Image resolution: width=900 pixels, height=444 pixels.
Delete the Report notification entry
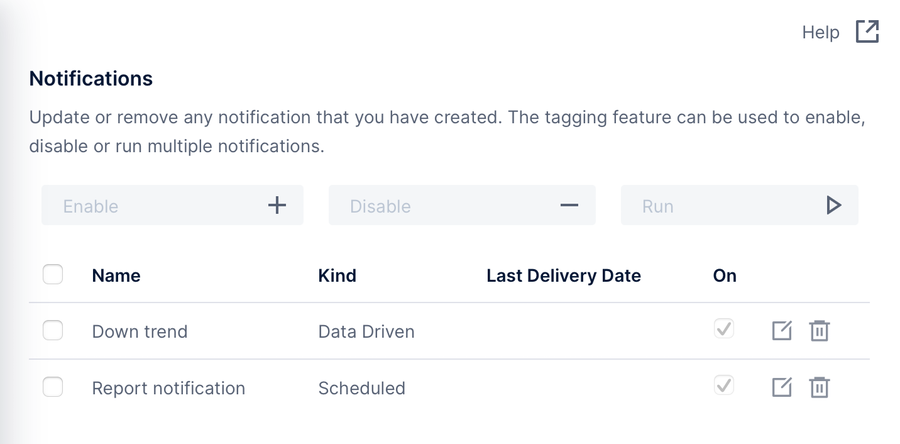pos(819,387)
